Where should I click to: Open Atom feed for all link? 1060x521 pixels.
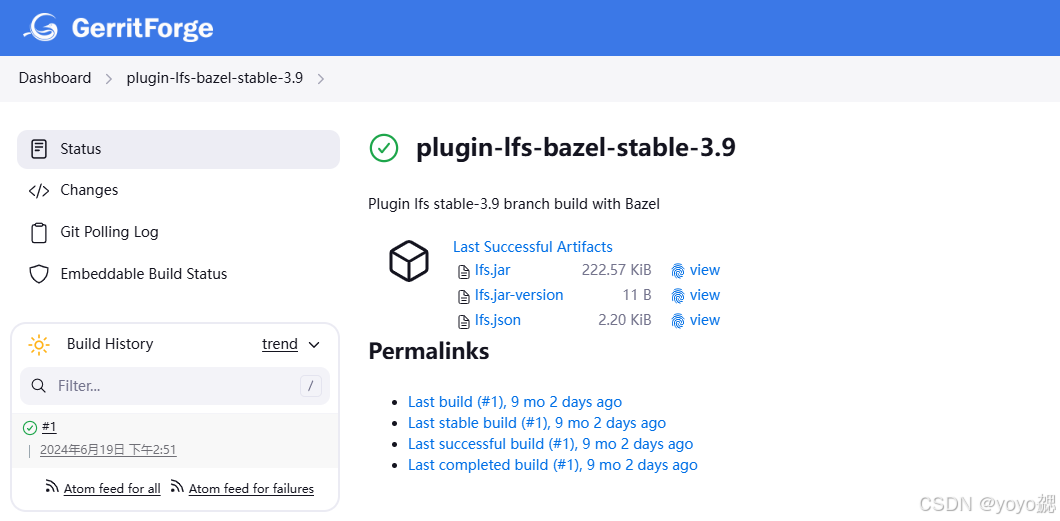click(x=112, y=489)
